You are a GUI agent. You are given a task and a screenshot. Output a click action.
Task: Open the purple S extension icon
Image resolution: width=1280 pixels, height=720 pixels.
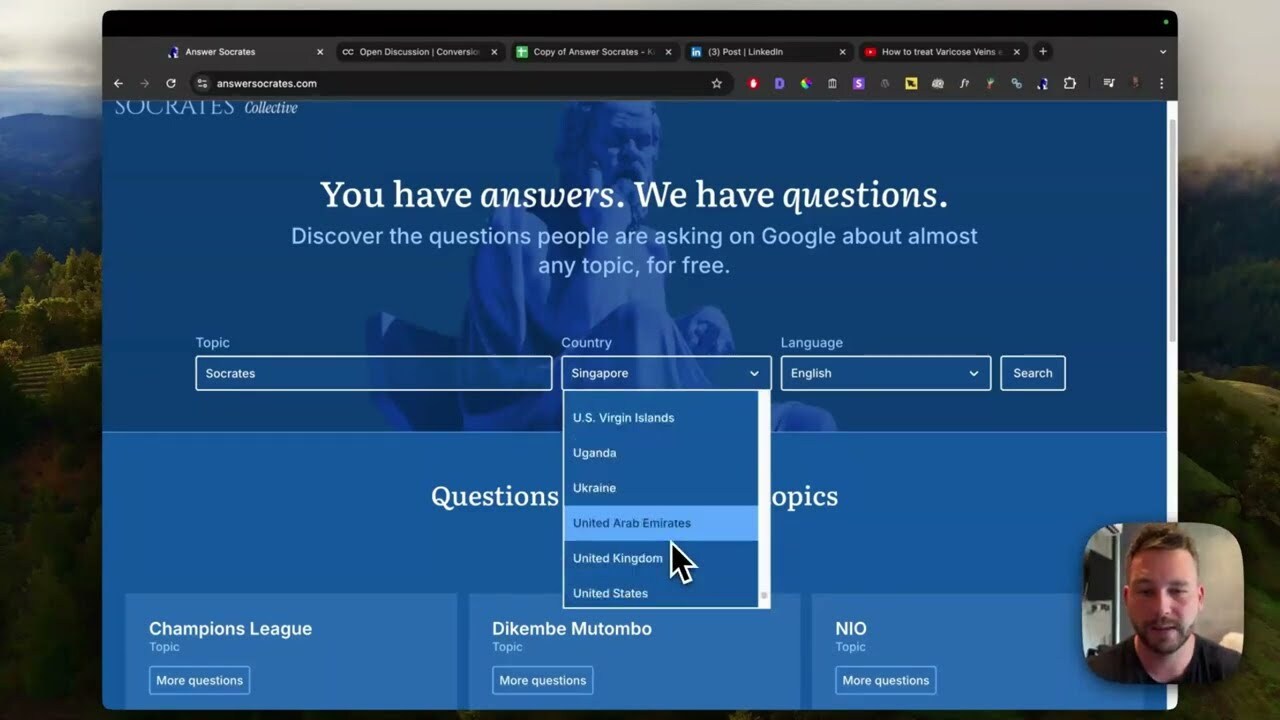tap(858, 84)
